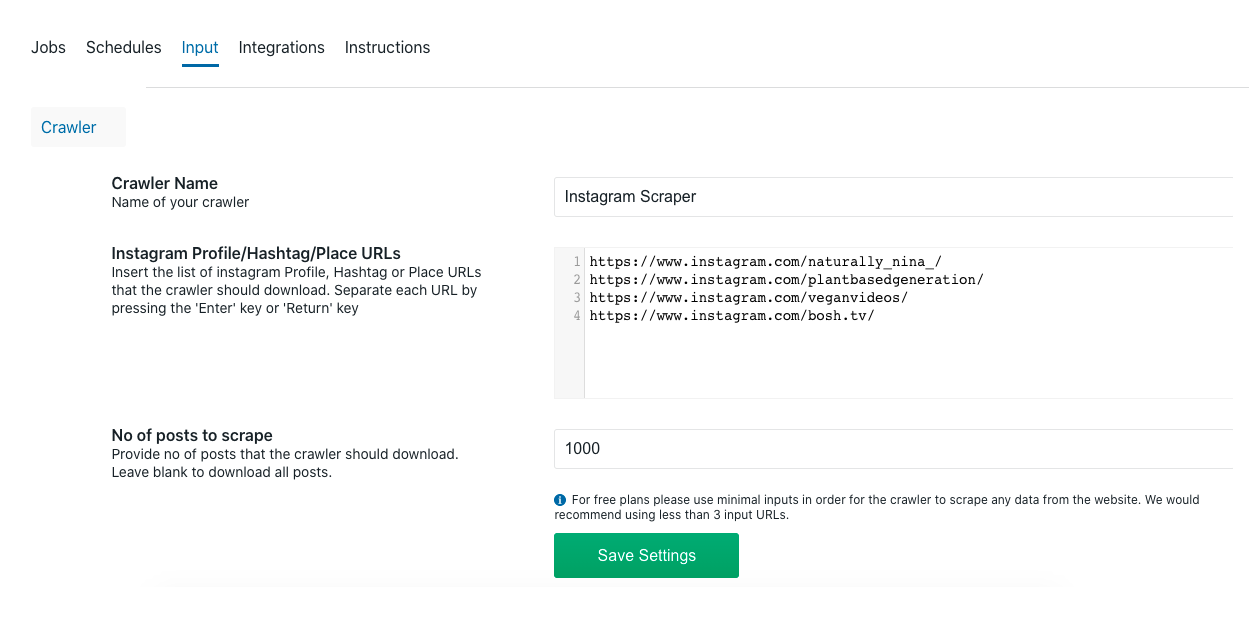This screenshot has height=631, width=1249.
Task: Click the Instagram Profile/Hashtag/Place URLs label
Action: click(256, 253)
